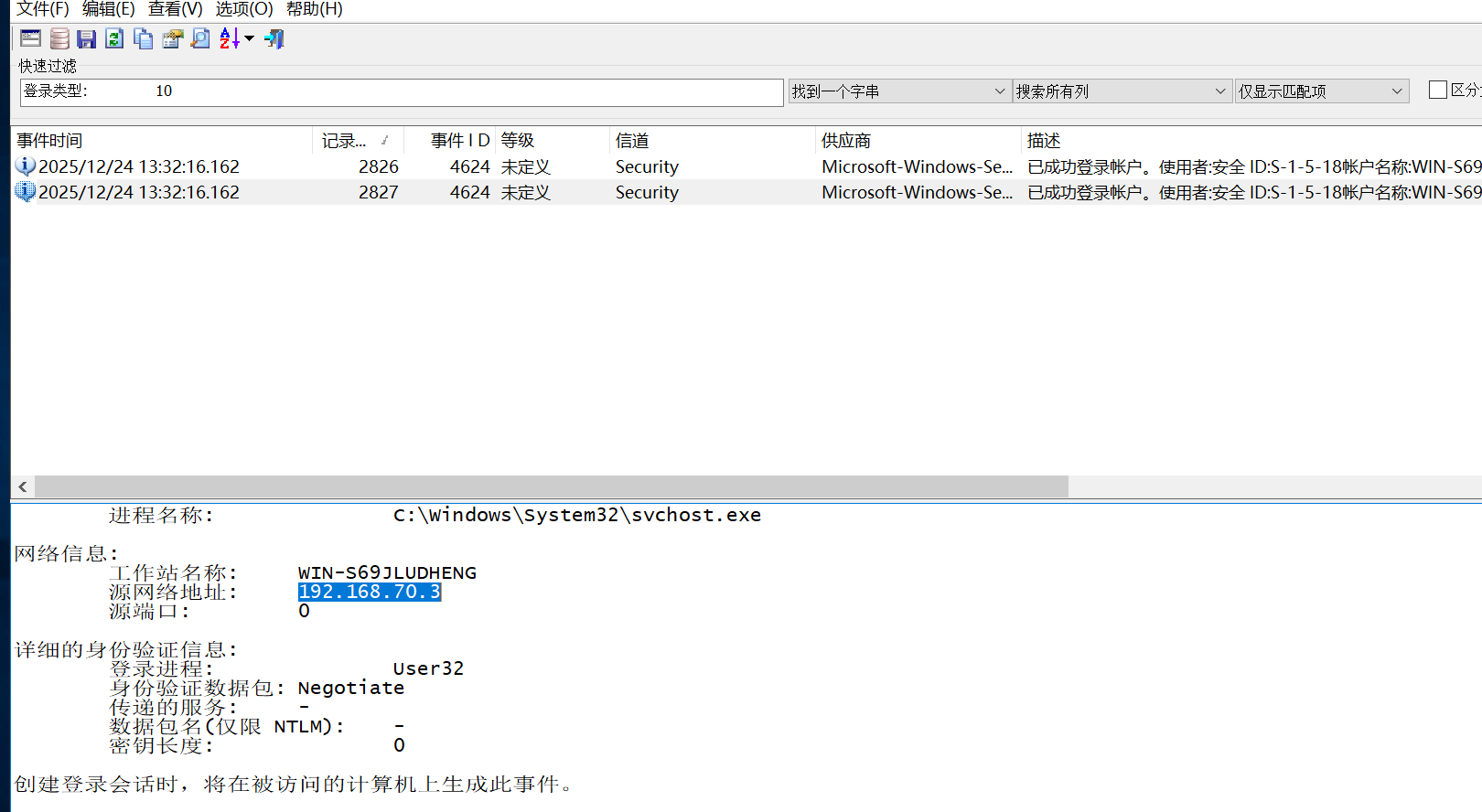Click the 网络信息 section heading
Image resolution: width=1482 pixels, height=812 pixels.
67,553
